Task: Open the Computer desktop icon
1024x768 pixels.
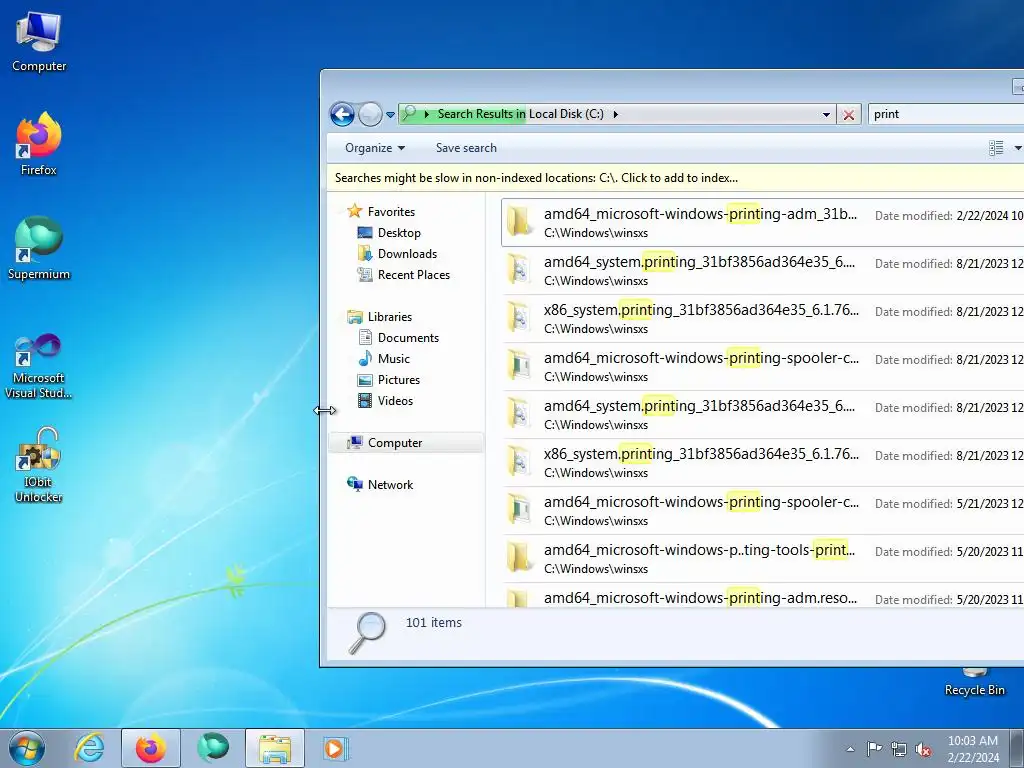Action: point(39,41)
